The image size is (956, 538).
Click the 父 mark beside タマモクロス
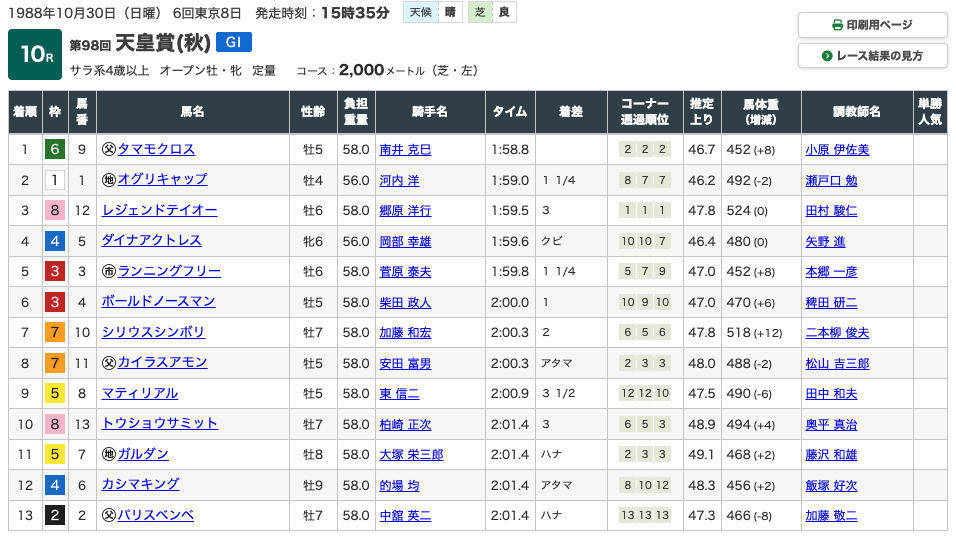[109, 149]
